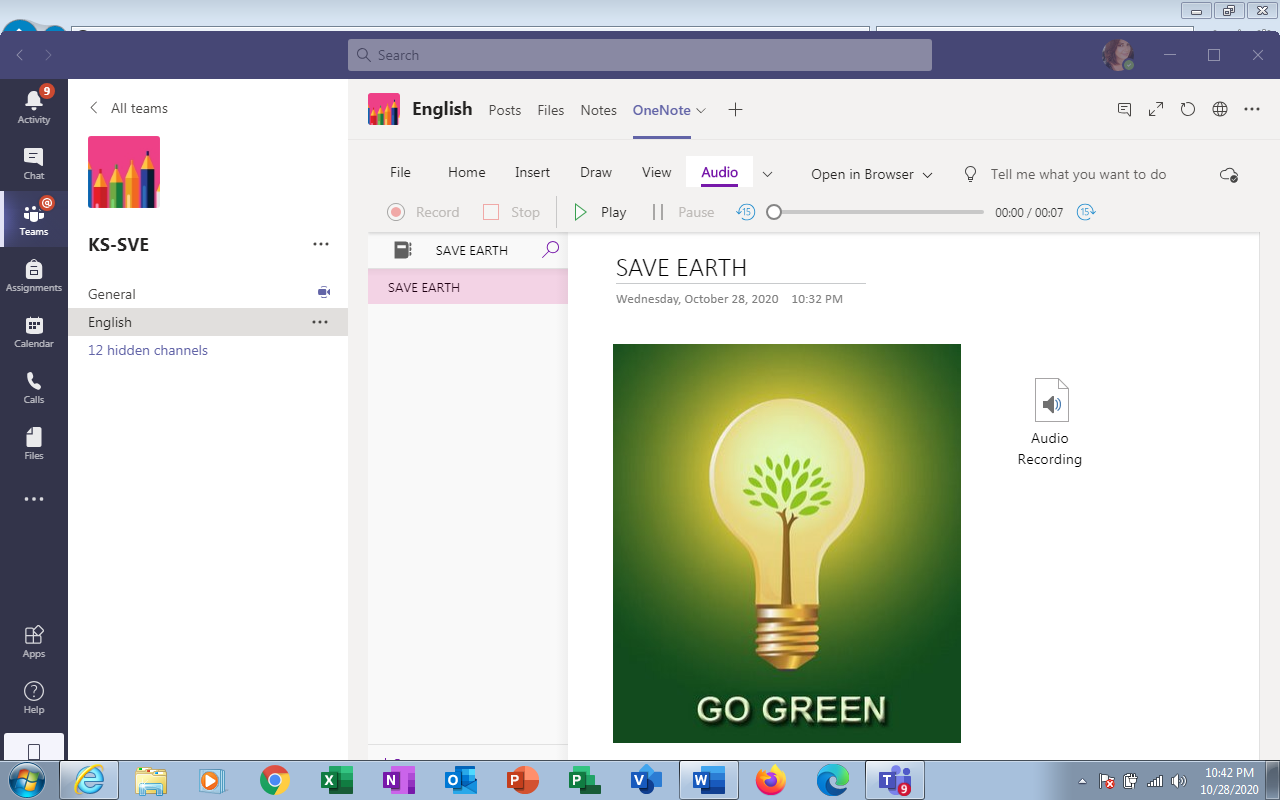1280x800 pixels.
Task: Open the Calls icon in sidebar
Action: [x=34, y=387]
